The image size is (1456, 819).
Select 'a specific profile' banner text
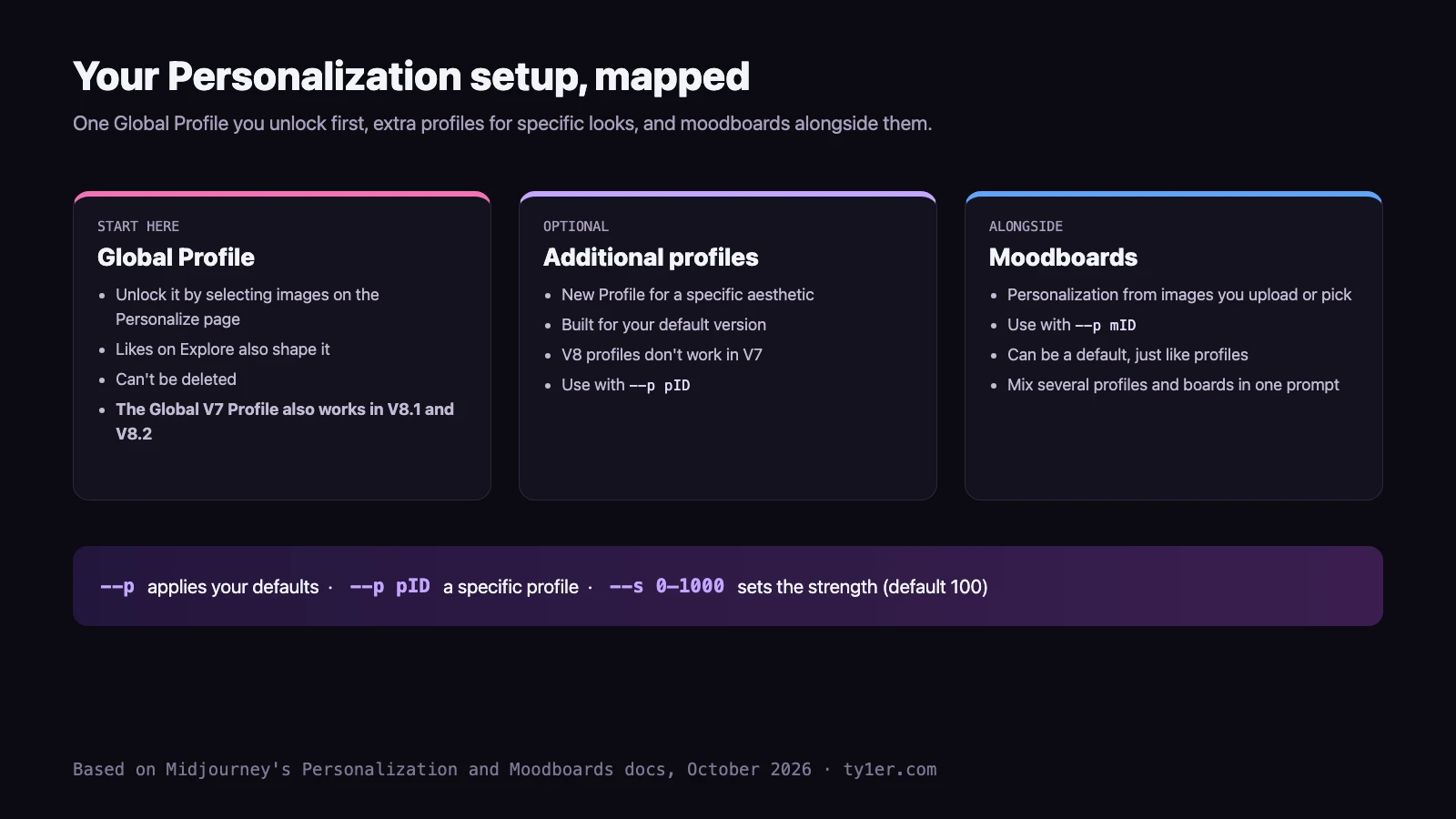click(x=511, y=587)
